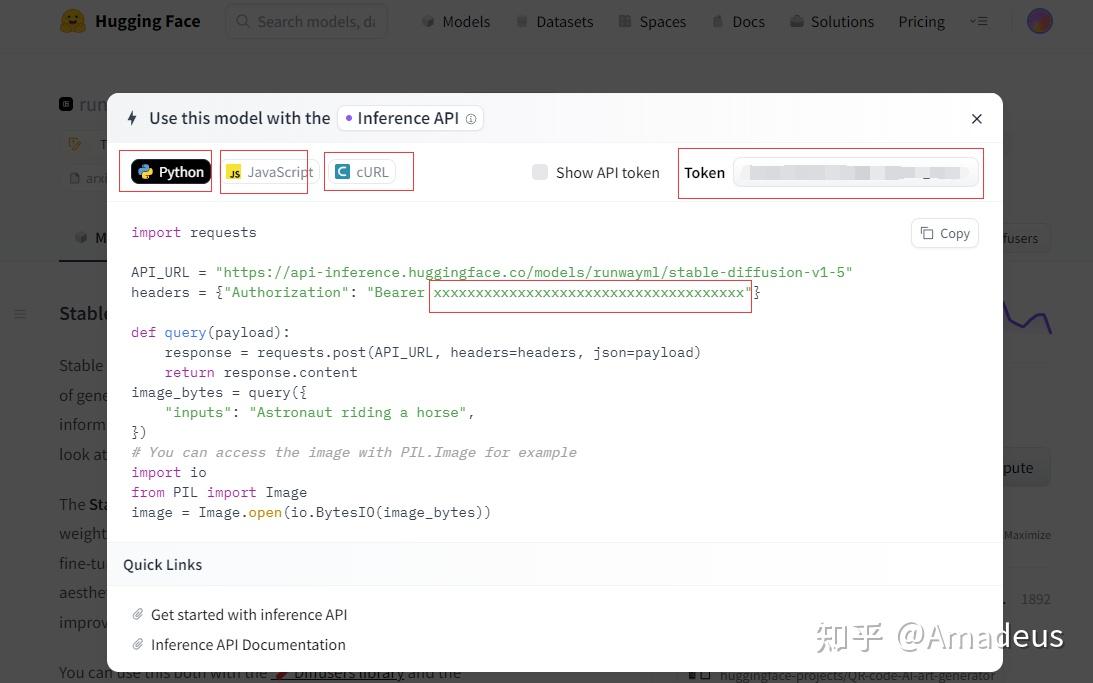Viewport: 1093px width, 683px height.
Task: Click Get started with inference API
Action: [249, 614]
